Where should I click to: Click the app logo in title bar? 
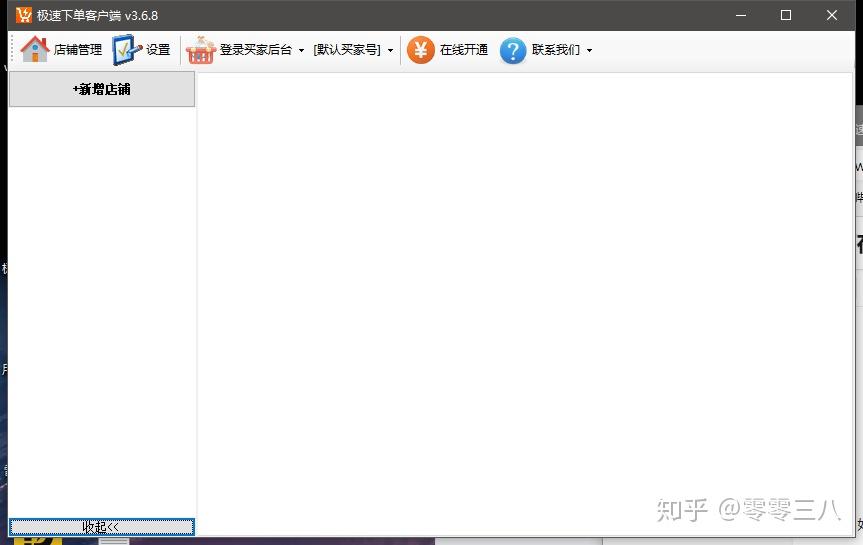(24, 15)
